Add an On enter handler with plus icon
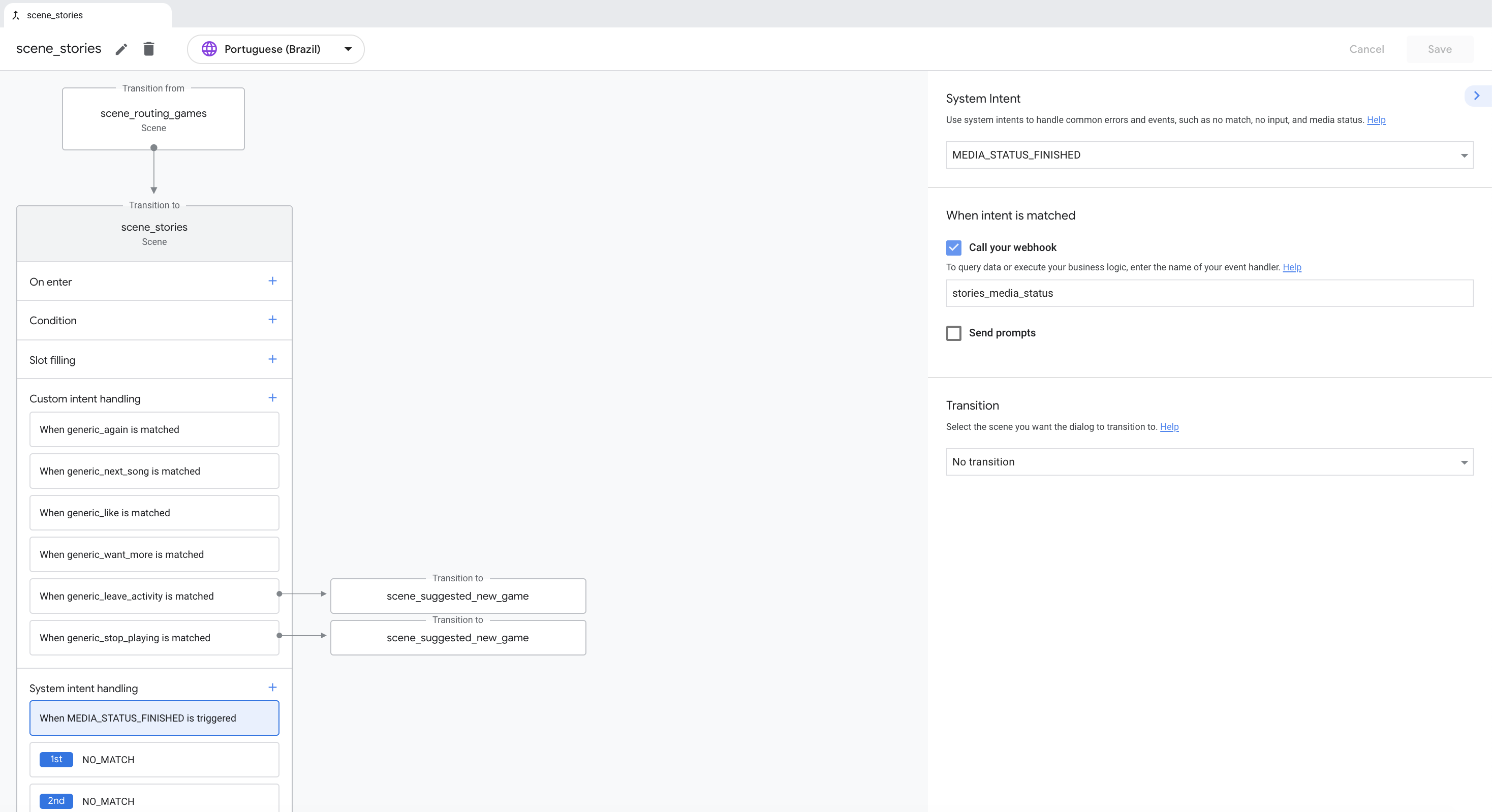 tap(272, 281)
